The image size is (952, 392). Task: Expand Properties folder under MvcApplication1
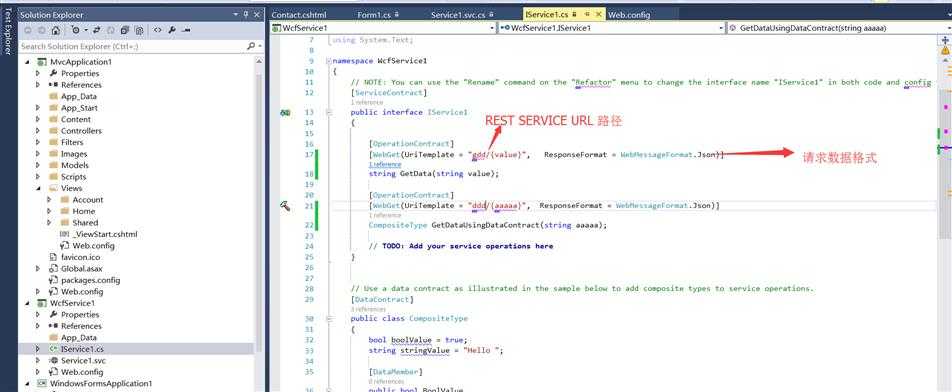[x=38, y=73]
